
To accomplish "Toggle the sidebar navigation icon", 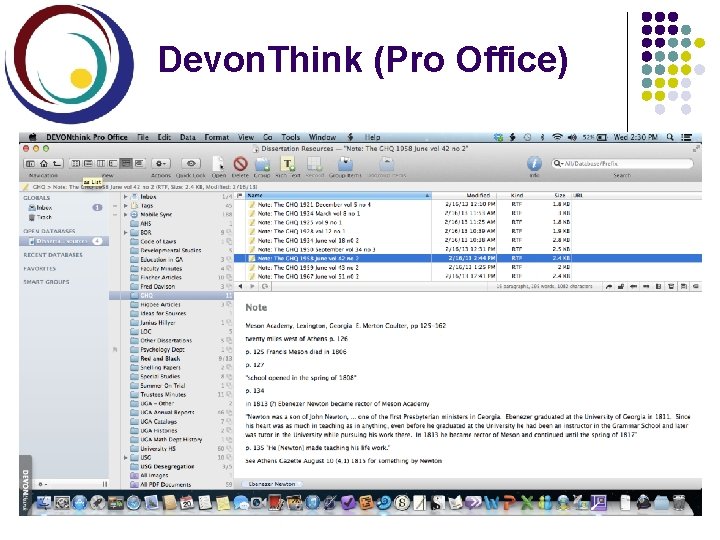I will click(x=30, y=163).
